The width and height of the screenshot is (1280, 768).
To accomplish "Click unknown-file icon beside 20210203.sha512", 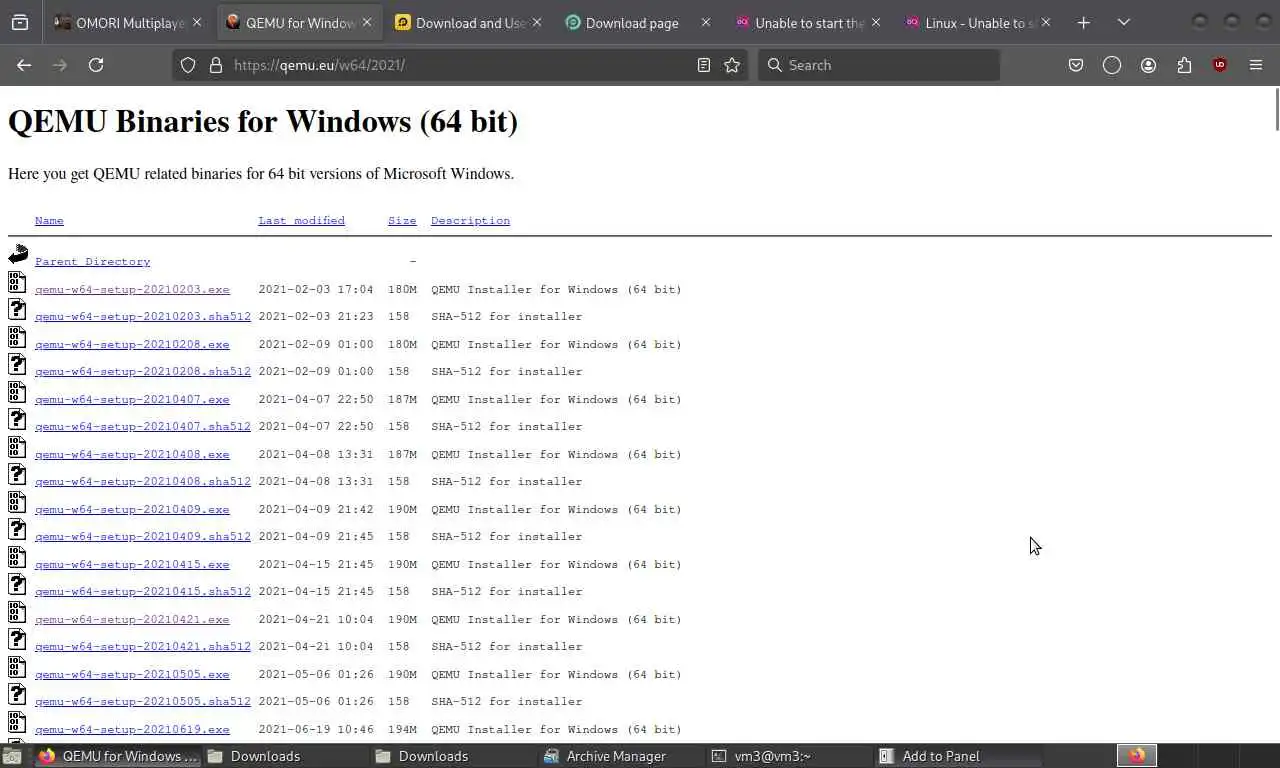I will coord(17,309).
